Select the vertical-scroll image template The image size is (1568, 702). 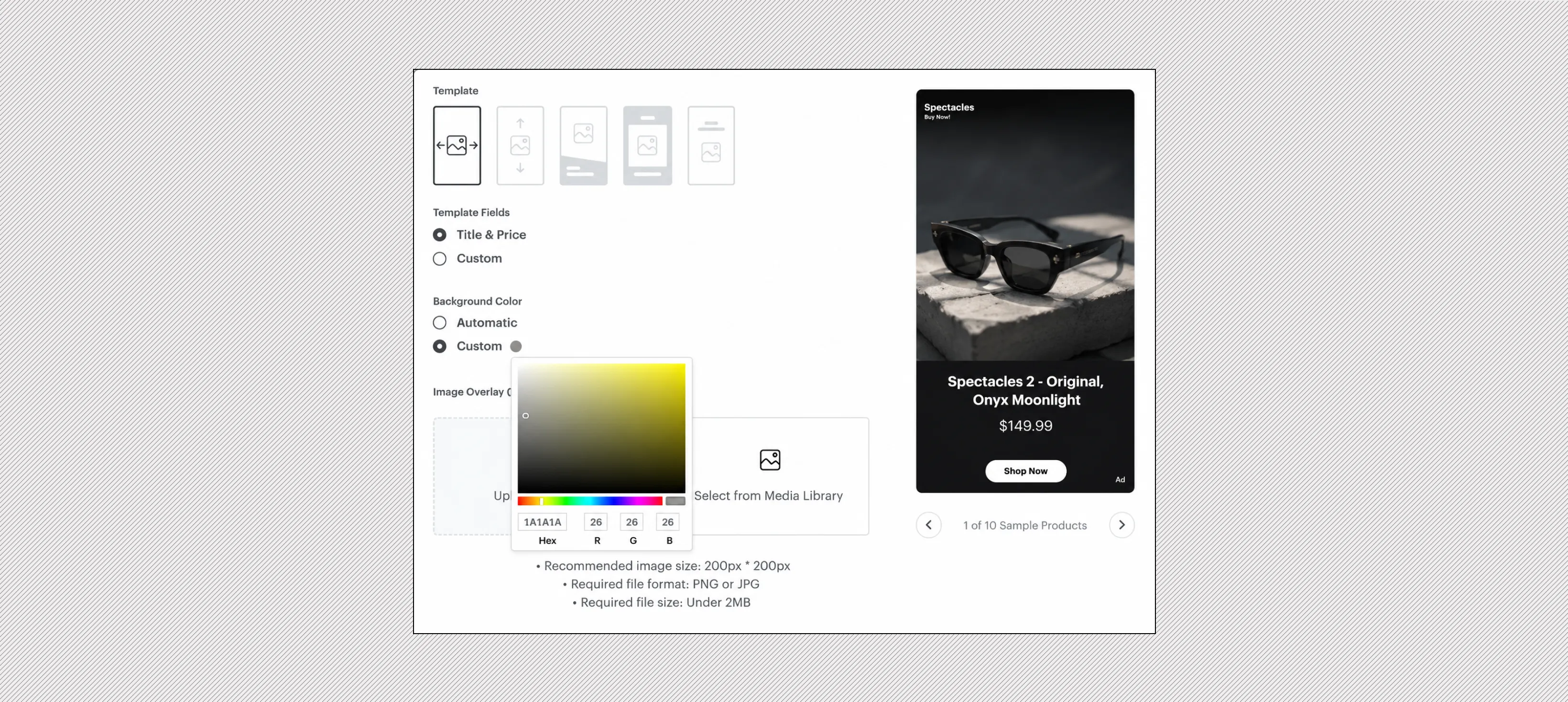[x=520, y=145]
